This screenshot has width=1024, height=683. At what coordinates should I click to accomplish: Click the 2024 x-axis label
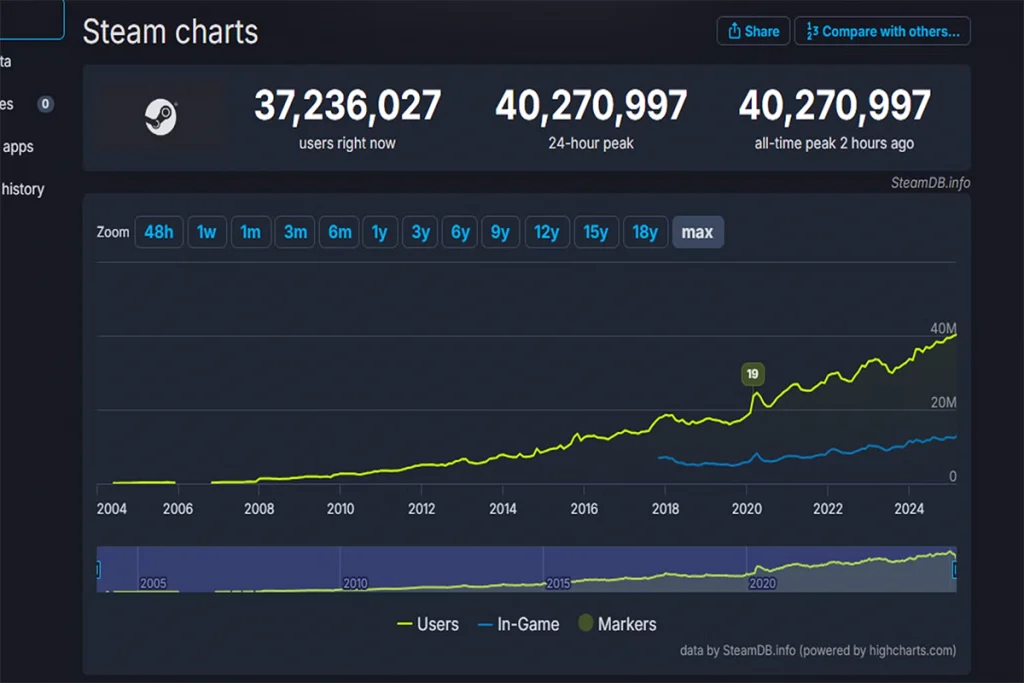pos(909,509)
